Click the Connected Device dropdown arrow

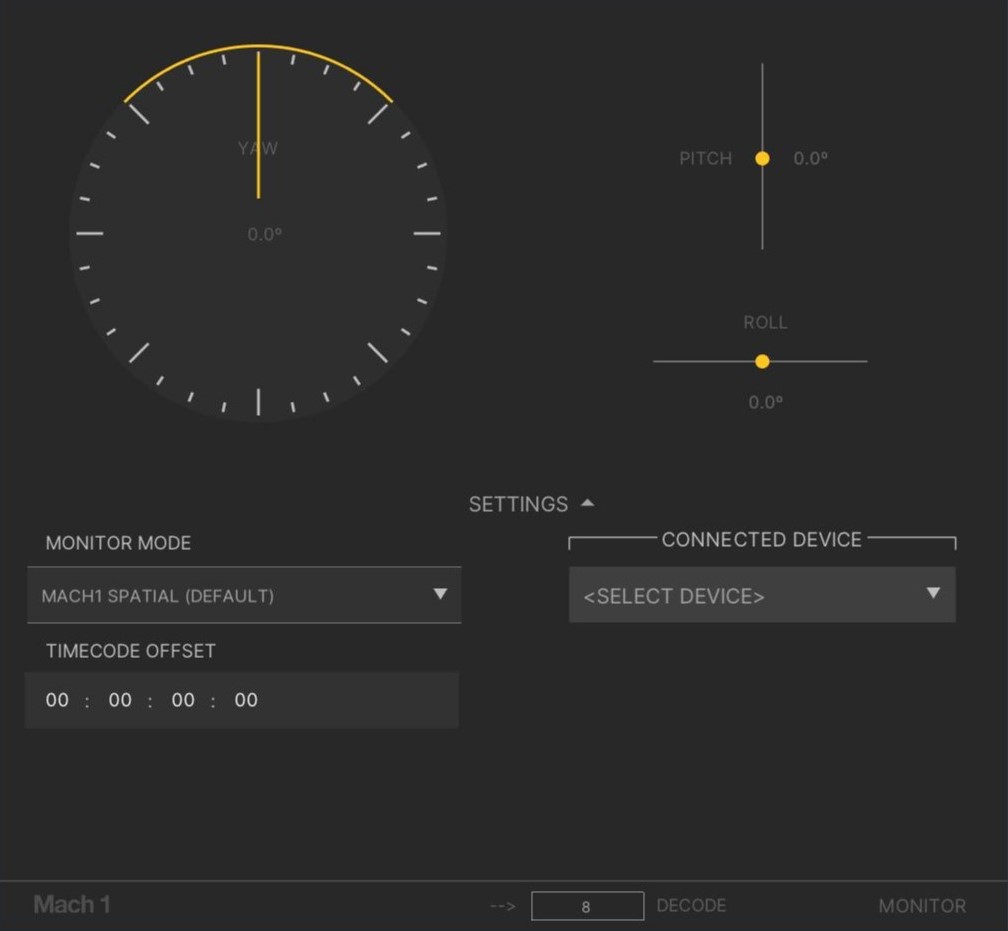[933, 593]
